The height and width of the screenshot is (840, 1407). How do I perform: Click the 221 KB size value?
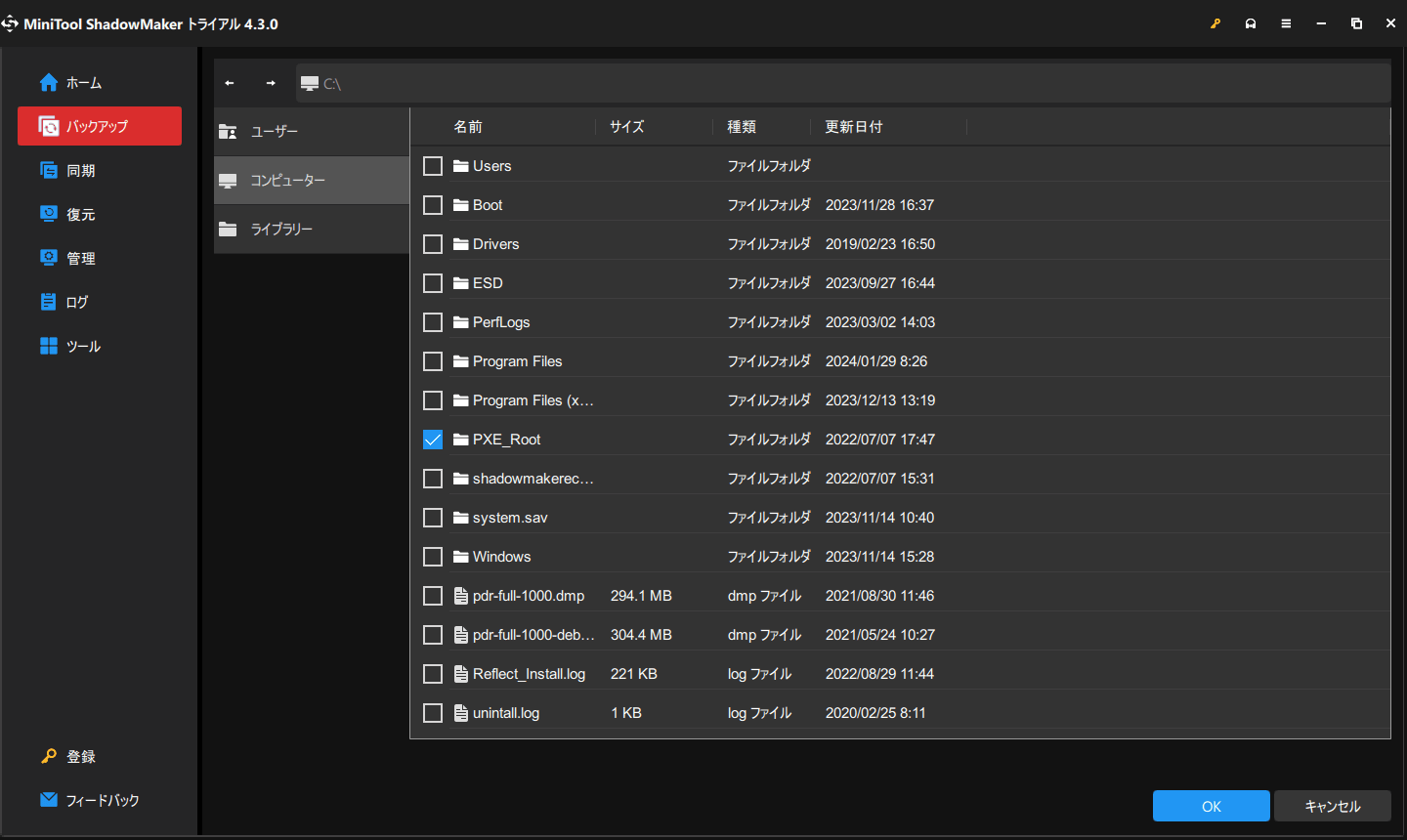coord(634,674)
